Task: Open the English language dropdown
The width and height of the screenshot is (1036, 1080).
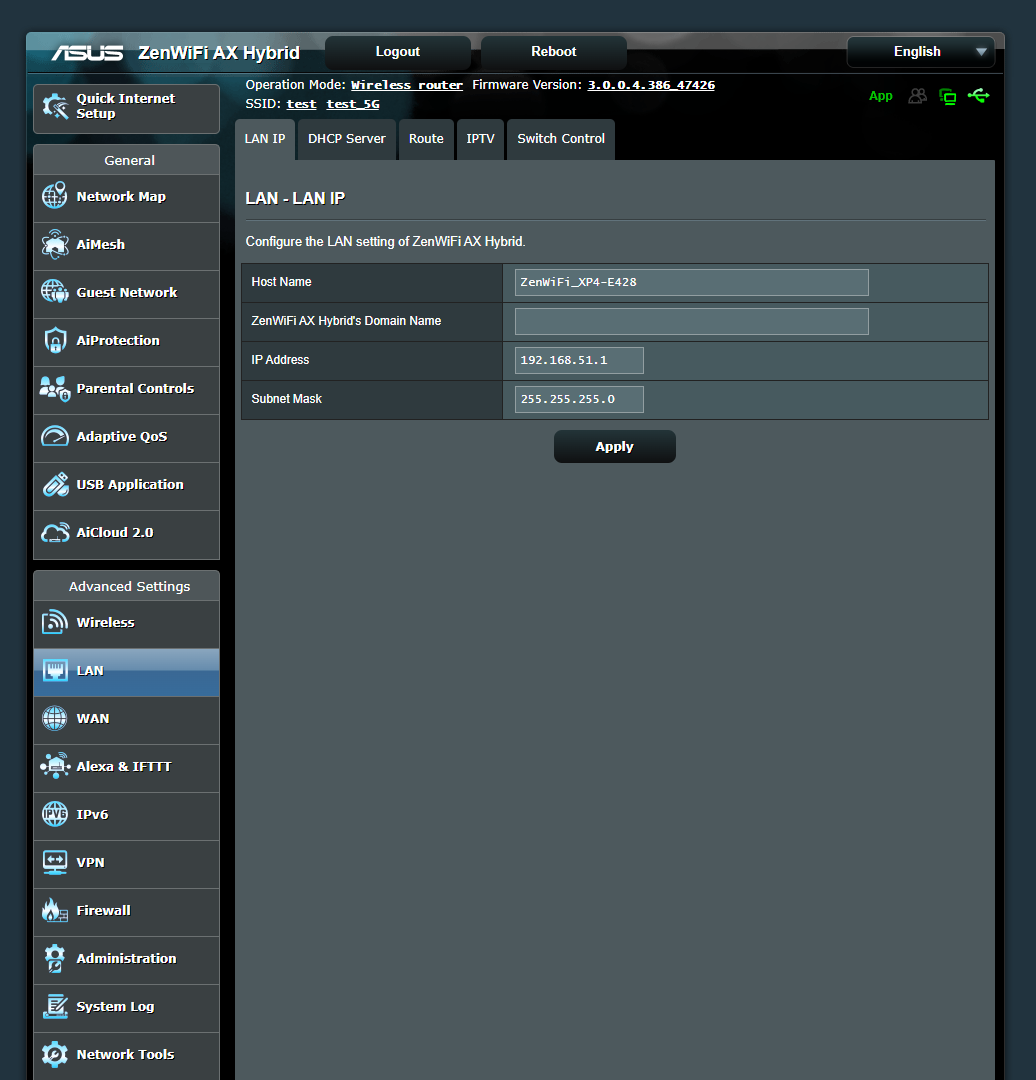Action: [920, 52]
